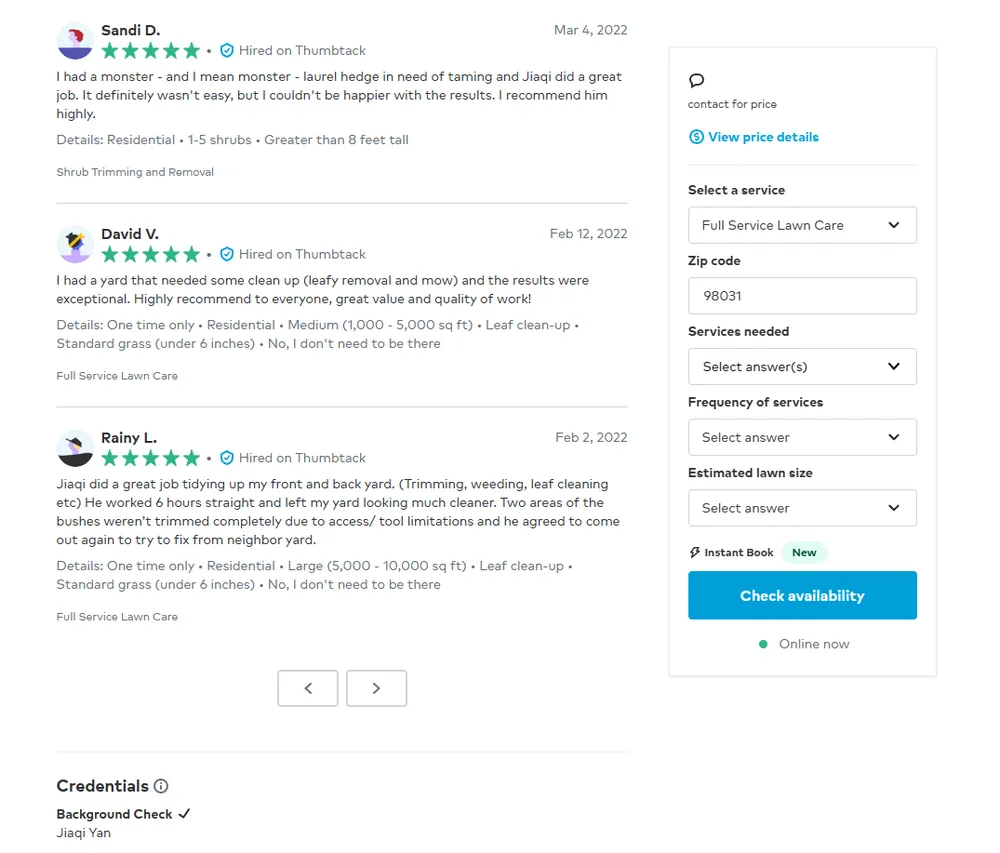
Task: Go to next page of reviews
Action: coord(376,688)
